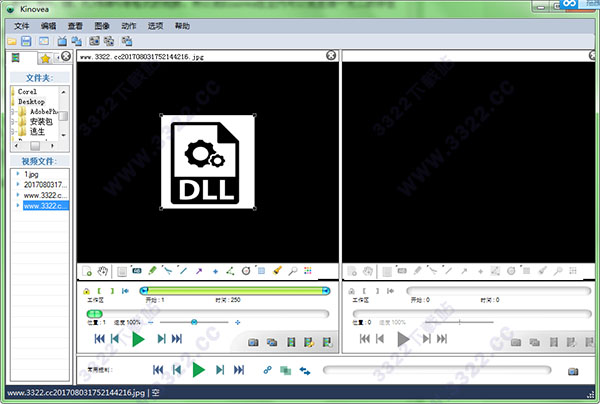The height and width of the screenshot is (404, 600).
Task: Select the blue cross marker tool
Action: click(x=215, y=272)
